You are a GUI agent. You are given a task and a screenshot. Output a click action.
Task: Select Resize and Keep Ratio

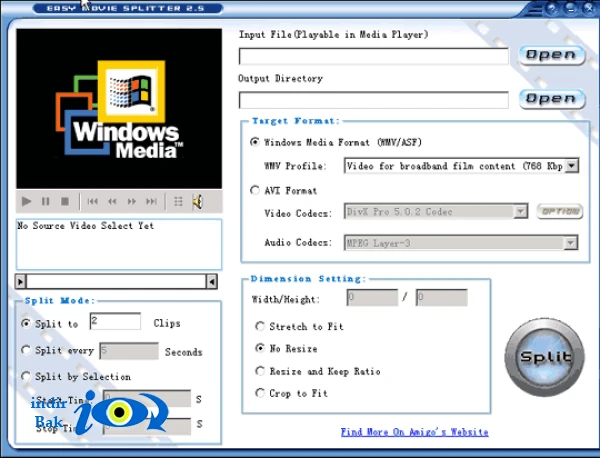click(260, 371)
